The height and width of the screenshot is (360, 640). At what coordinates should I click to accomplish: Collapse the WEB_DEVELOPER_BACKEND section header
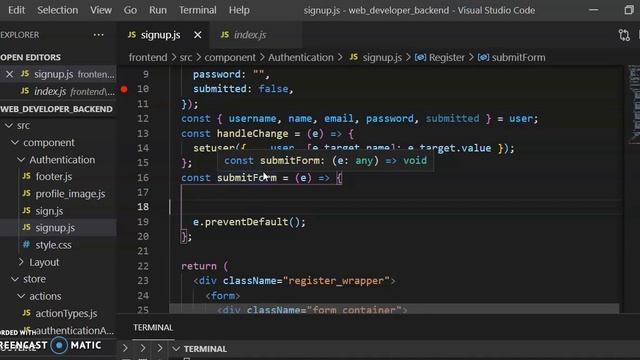56,109
